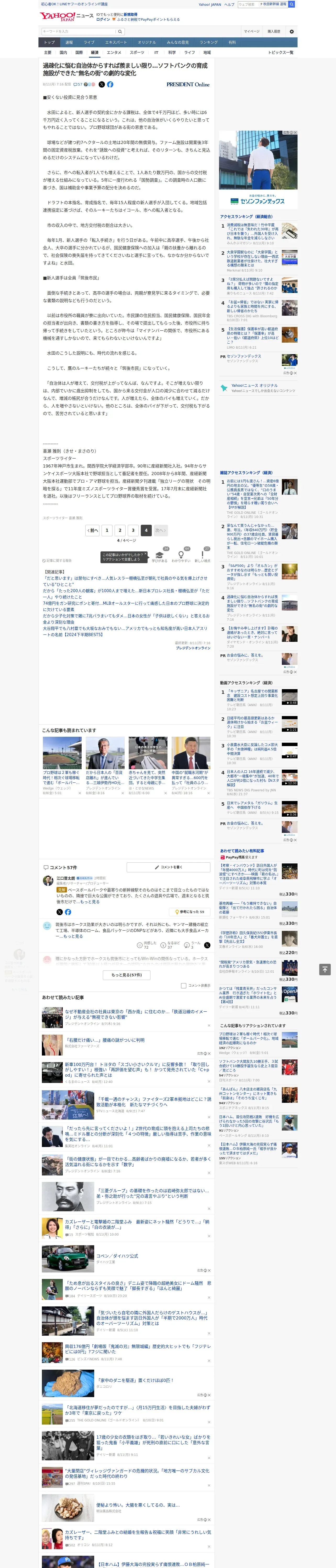
Task: Go to article page 1
Action: (107, 530)
